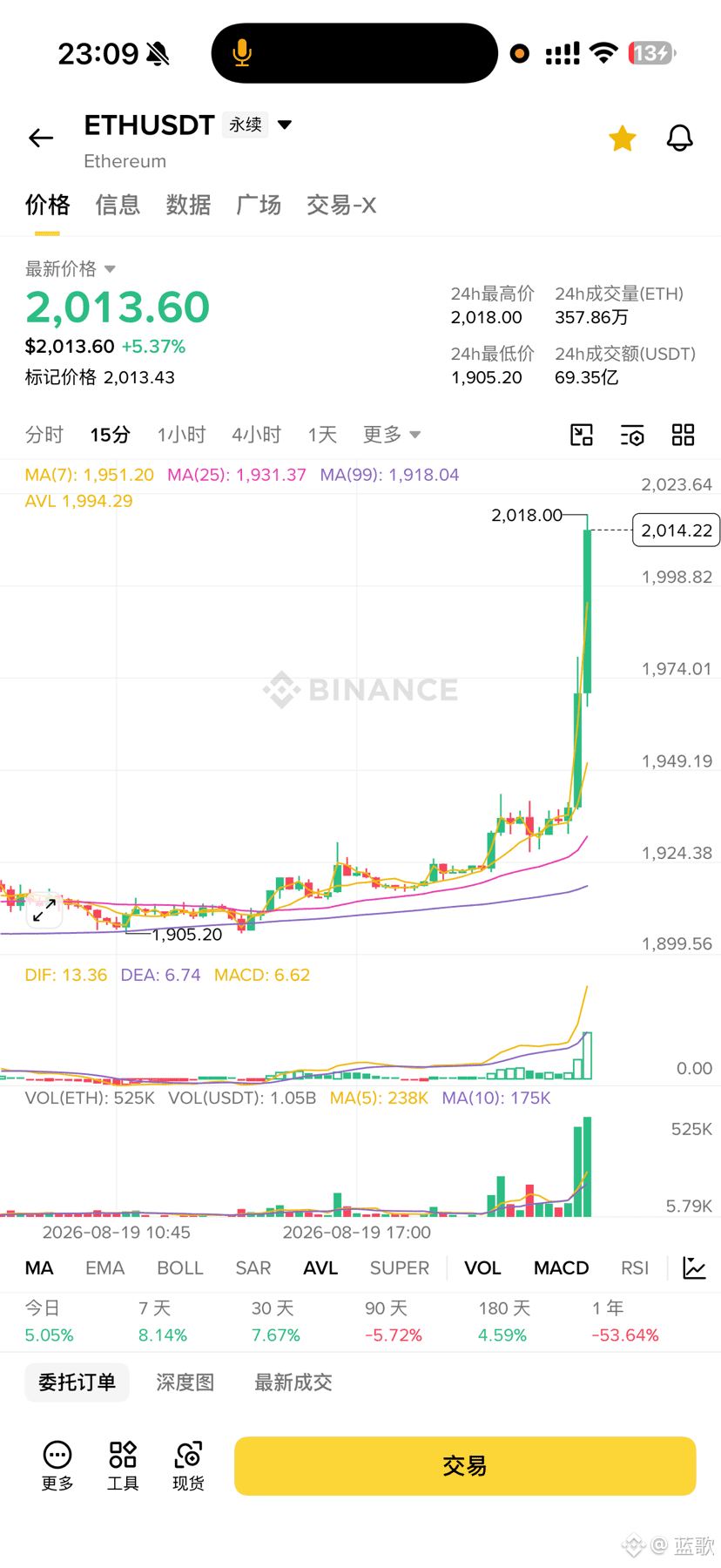This screenshot has height=1568, width=721.
Task: Tap the 标记价格 2,013.43 line
Action: click(x=100, y=377)
